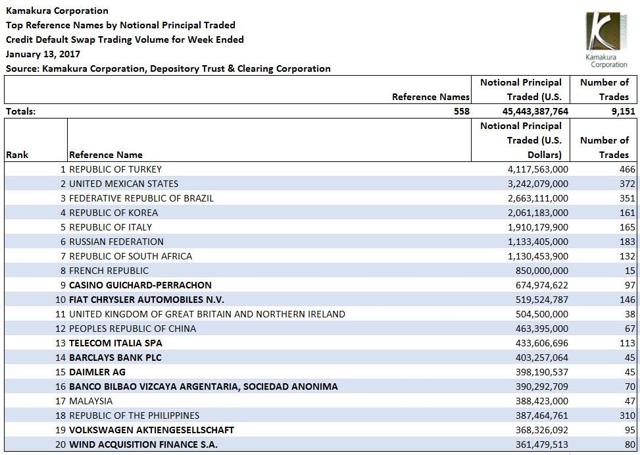The image size is (640, 455).
Task: Click the notional value 4,117,563,000
Action: (538, 169)
